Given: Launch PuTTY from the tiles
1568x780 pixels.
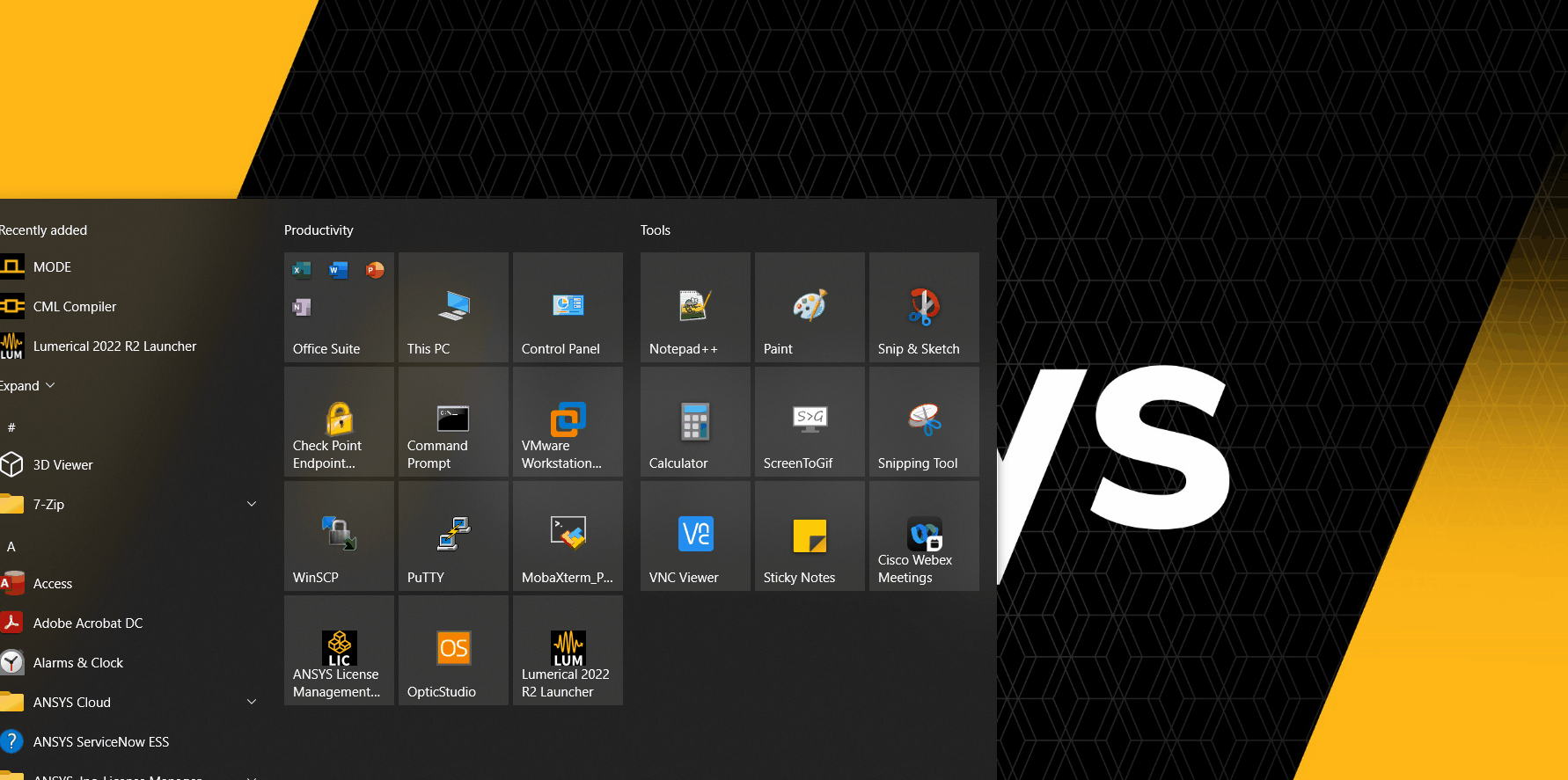Looking at the screenshot, I should pyautogui.click(x=453, y=536).
